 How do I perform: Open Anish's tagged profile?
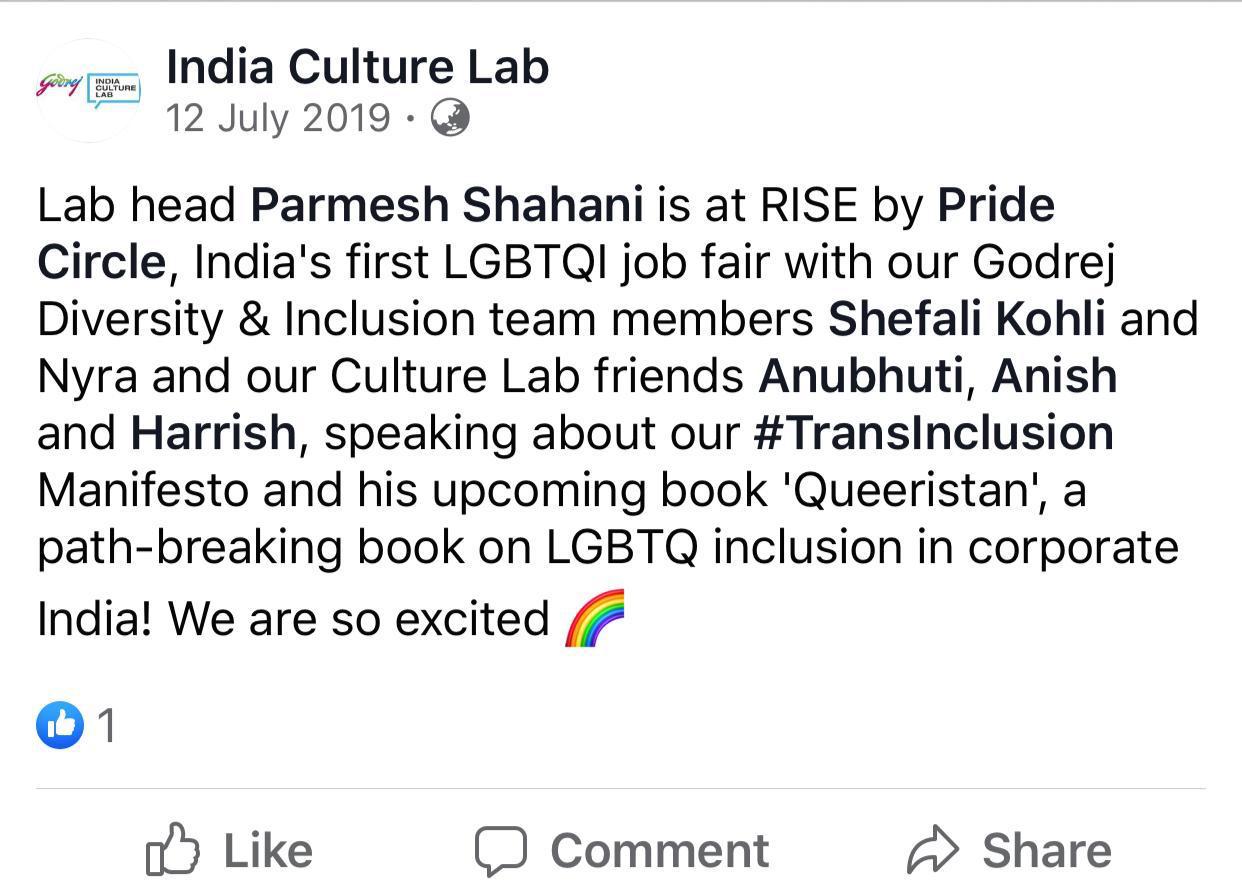pos(1054,376)
